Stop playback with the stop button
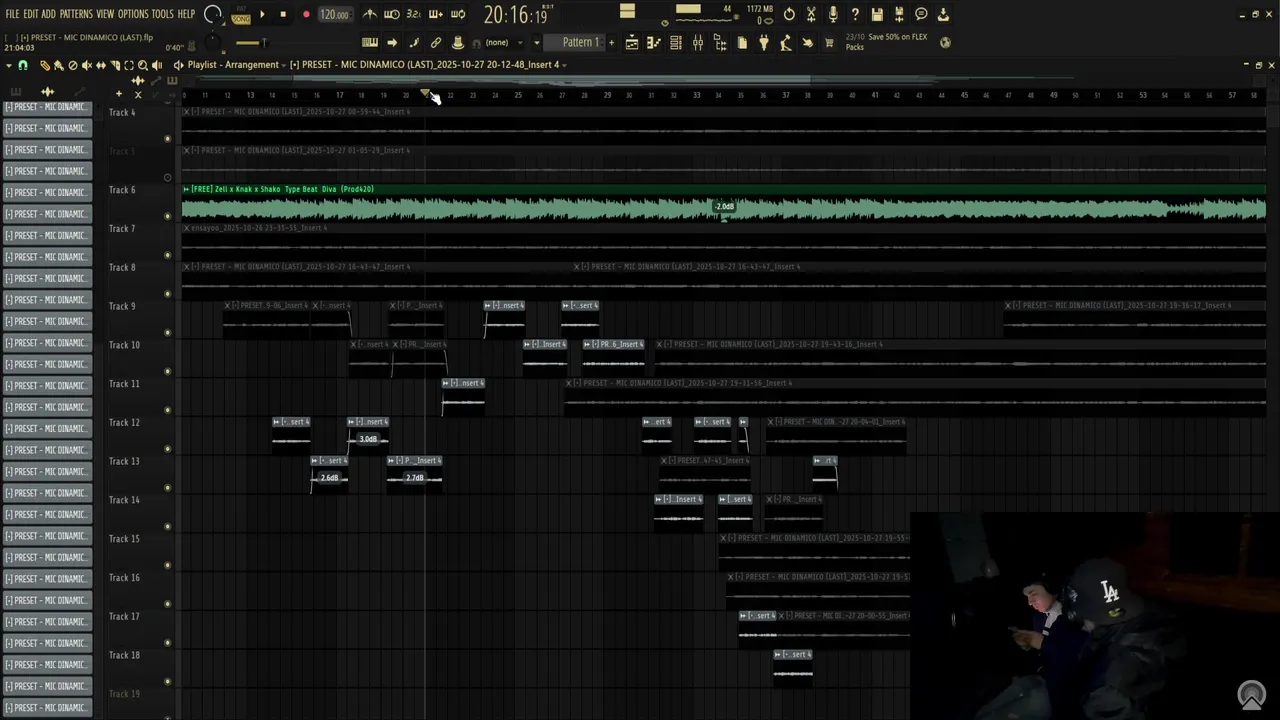This screenshot has height=720, width=1280. coord(283,15)
